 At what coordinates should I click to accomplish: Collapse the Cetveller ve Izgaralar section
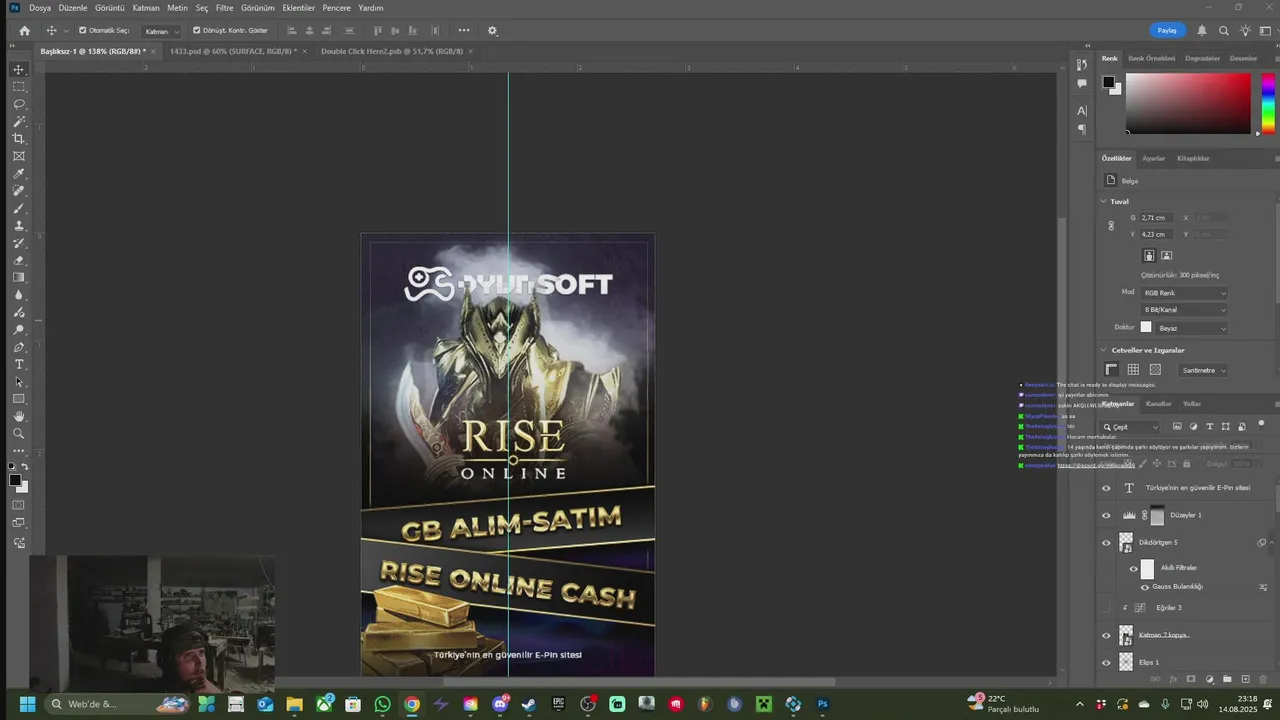(1104, 350)
